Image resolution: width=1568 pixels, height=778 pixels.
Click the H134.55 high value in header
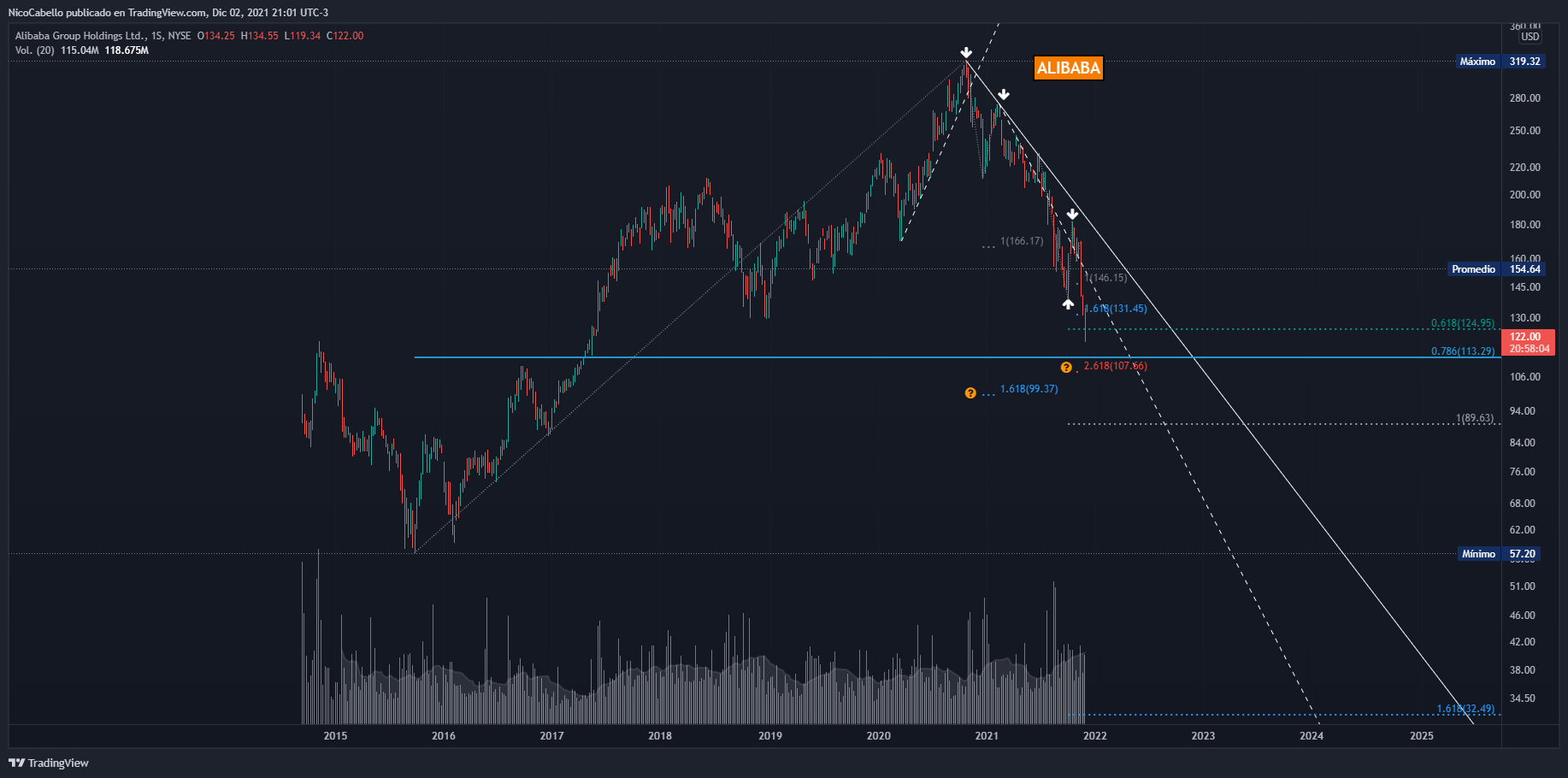click(260, 36)
